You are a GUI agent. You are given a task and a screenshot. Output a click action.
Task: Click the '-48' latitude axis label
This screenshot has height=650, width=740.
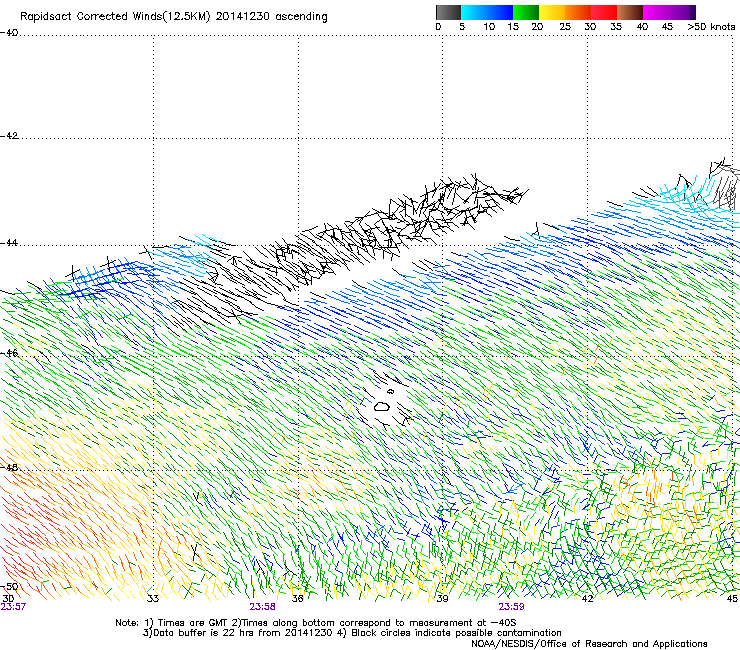(x=9, y=467)
